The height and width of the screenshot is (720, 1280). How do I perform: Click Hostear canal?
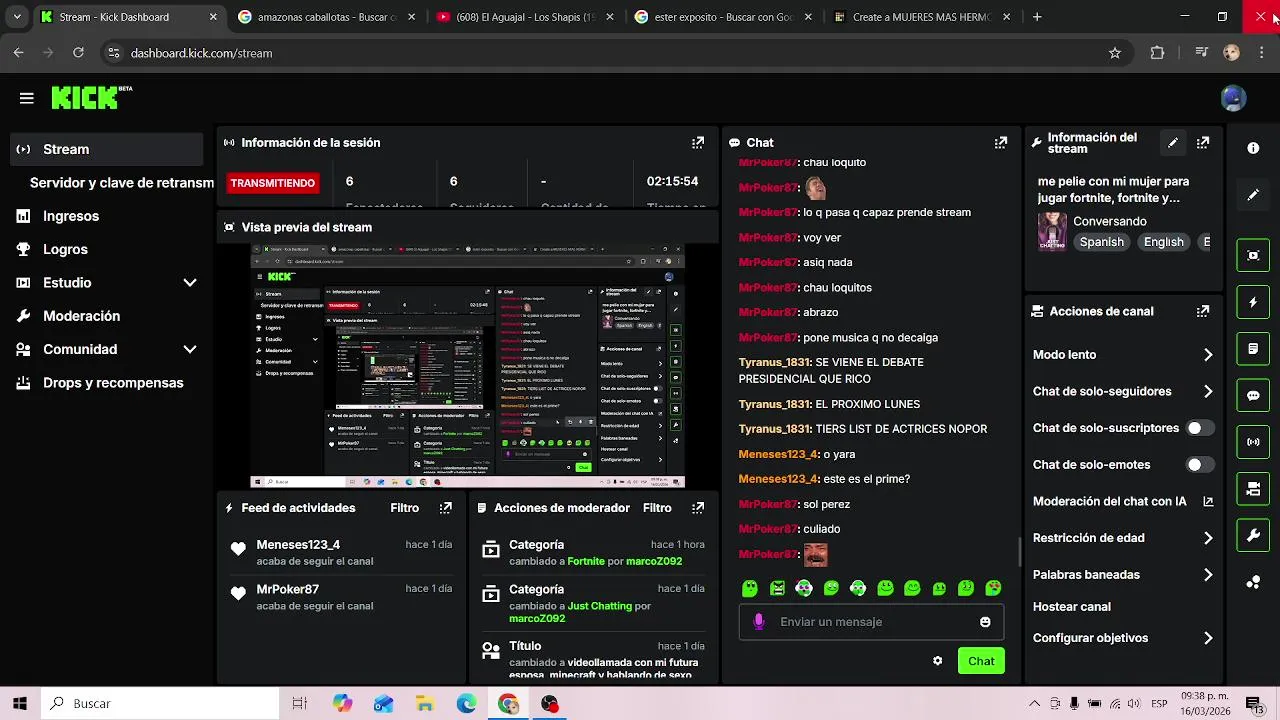point(1072,607)
